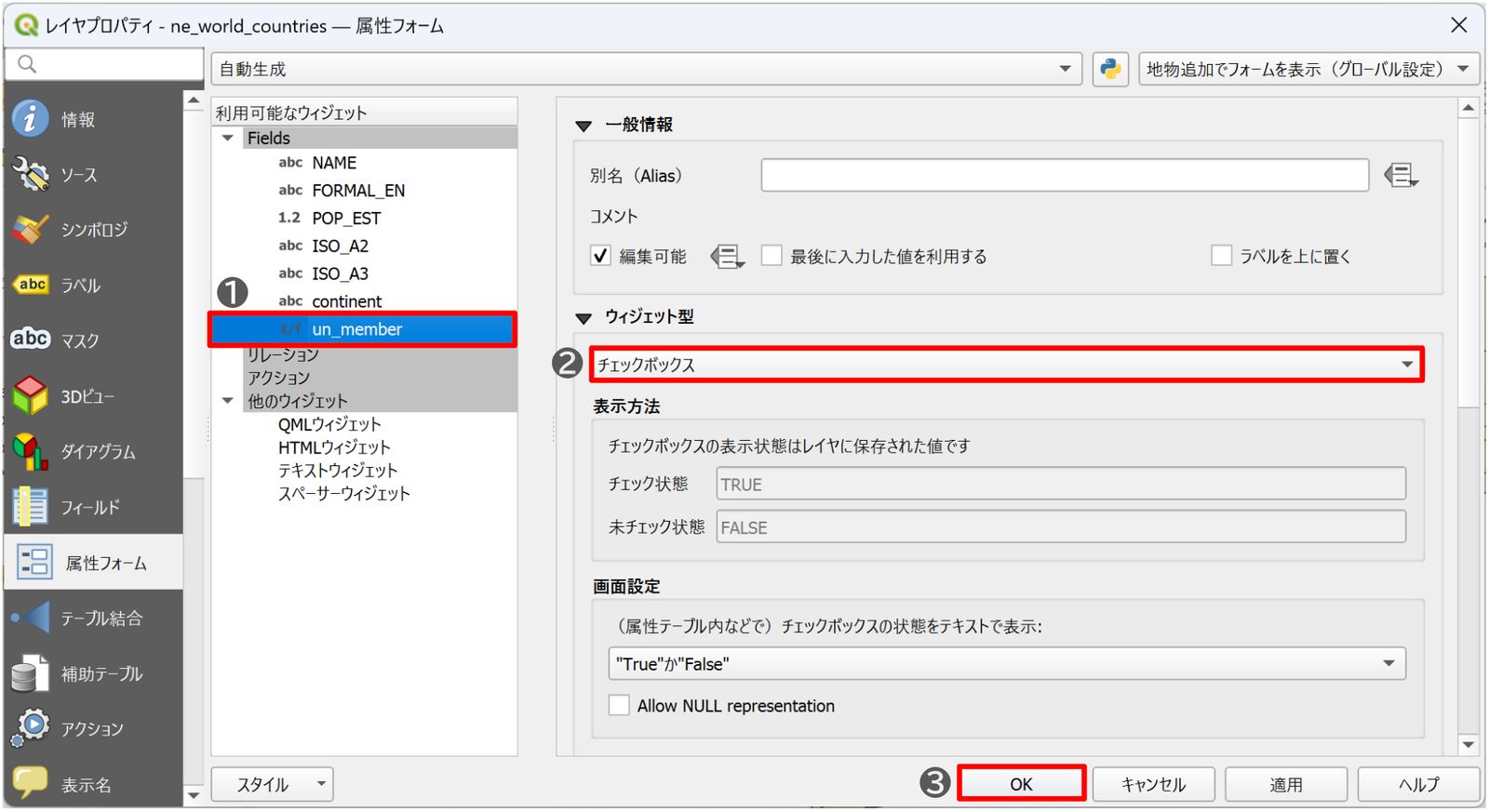Screen dimensions: 1489x812
Task: Click data-defined override icon next to Alias field
Action: (1401, 175)
